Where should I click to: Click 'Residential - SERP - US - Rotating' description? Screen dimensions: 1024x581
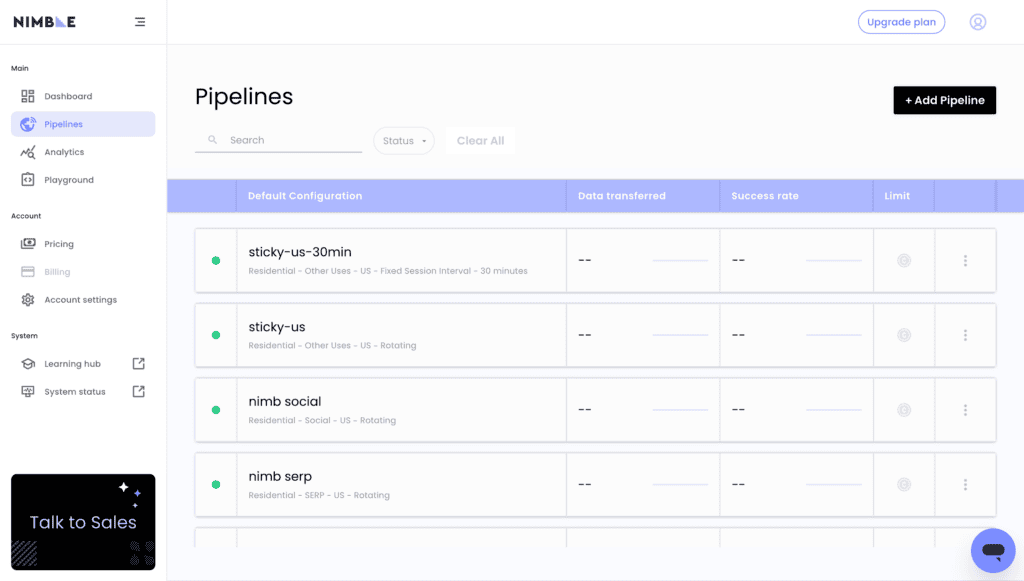(319, 495)
